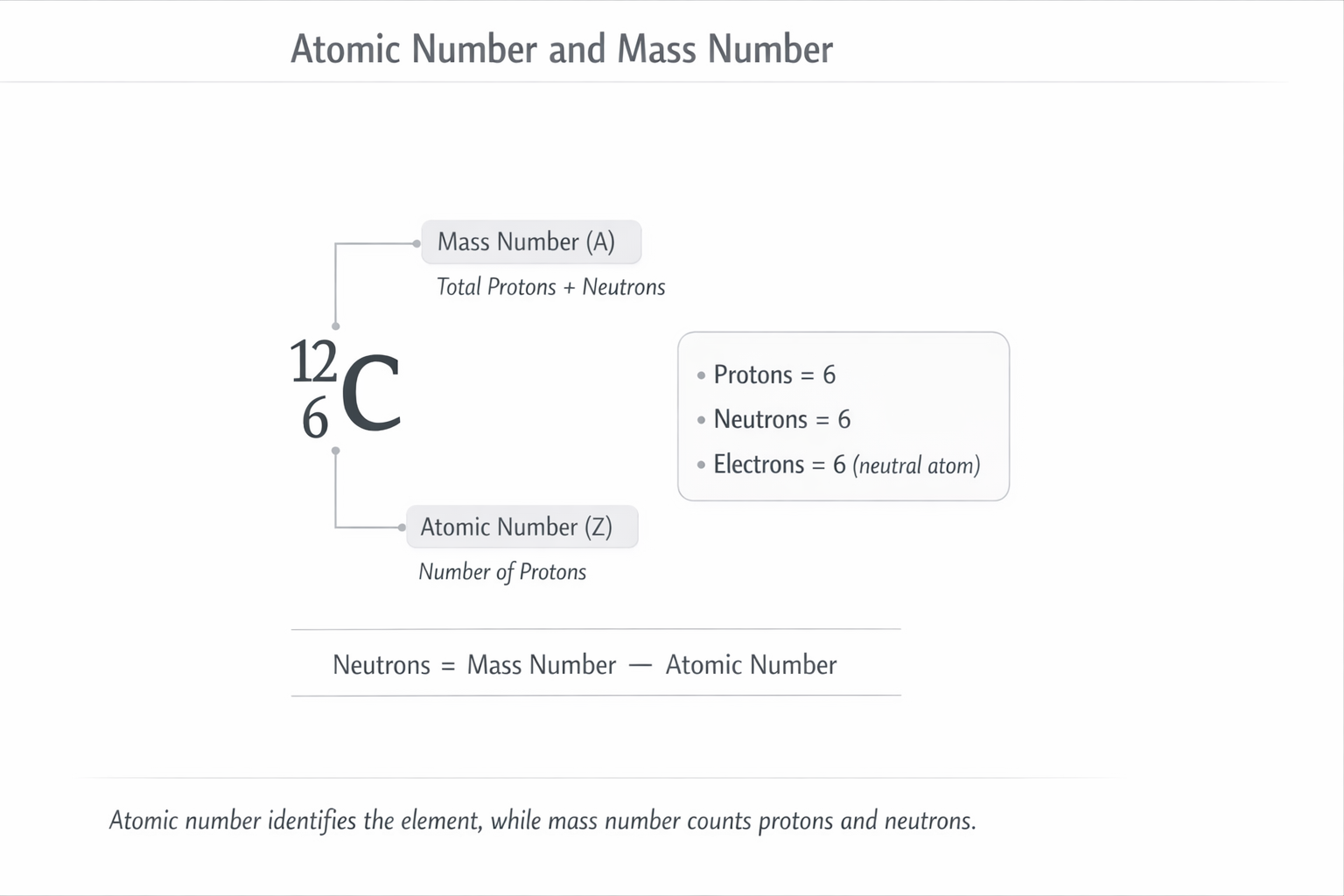Screen dimensions: 1344x896
Task: Click the bullet dot before Electrons
Action: coord(701,465)
